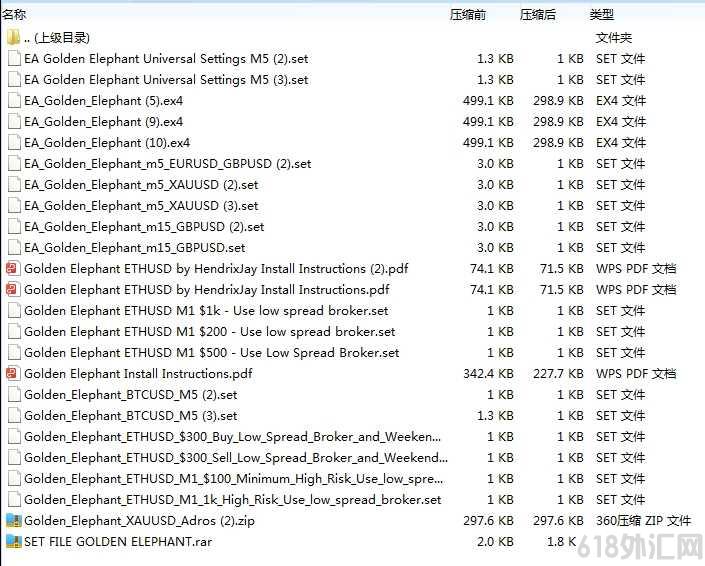Image resolution: width=705 pixels, height=566 pixels.
Task: Click file icon of EA_Golden_Elephant_m15_GBPUSD.set
Action: (14, 248)
